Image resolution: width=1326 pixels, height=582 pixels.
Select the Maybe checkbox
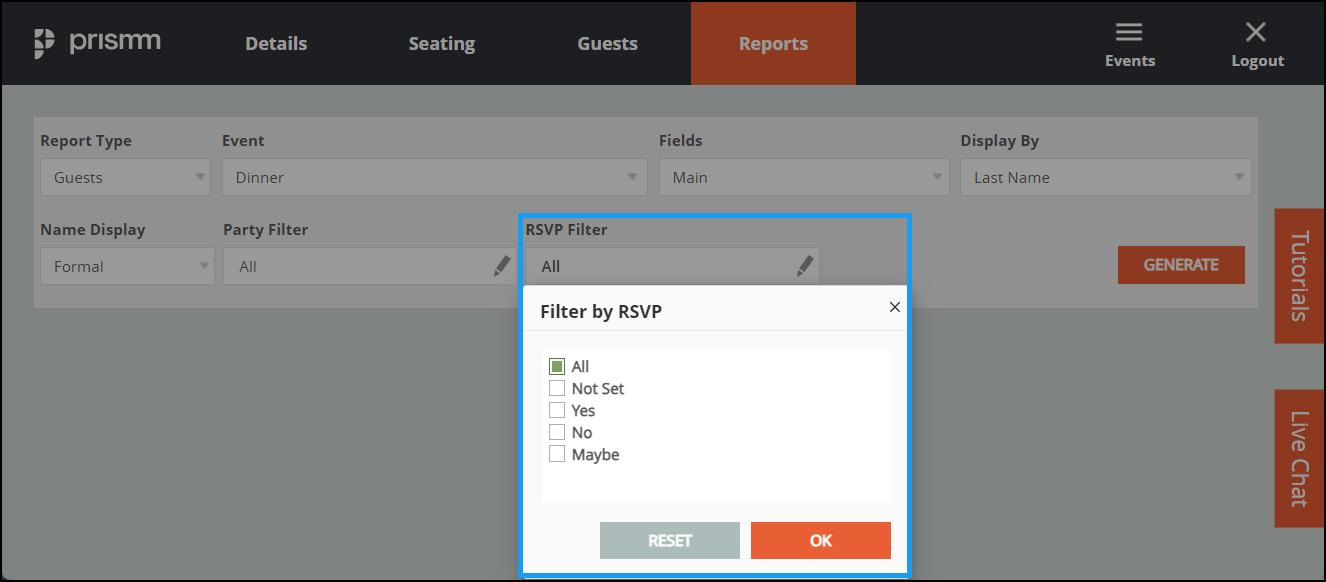(558, 453)
